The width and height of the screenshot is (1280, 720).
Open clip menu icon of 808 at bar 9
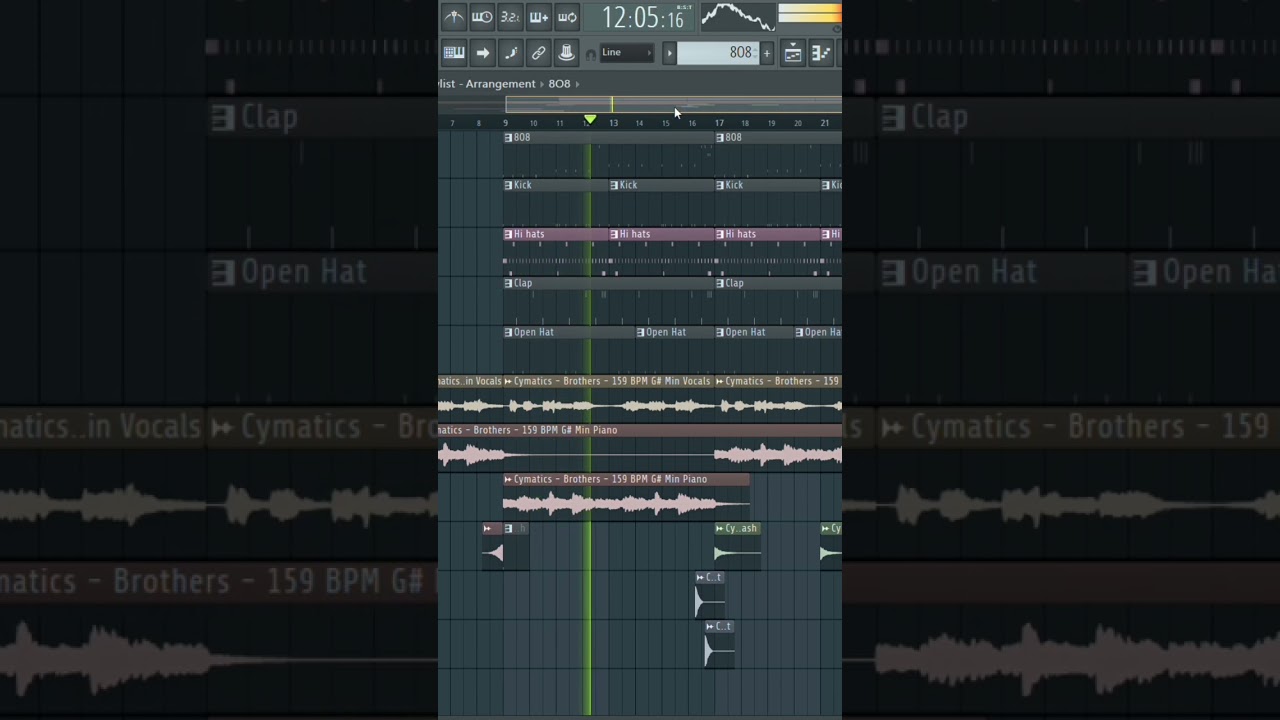pos(508,137)
